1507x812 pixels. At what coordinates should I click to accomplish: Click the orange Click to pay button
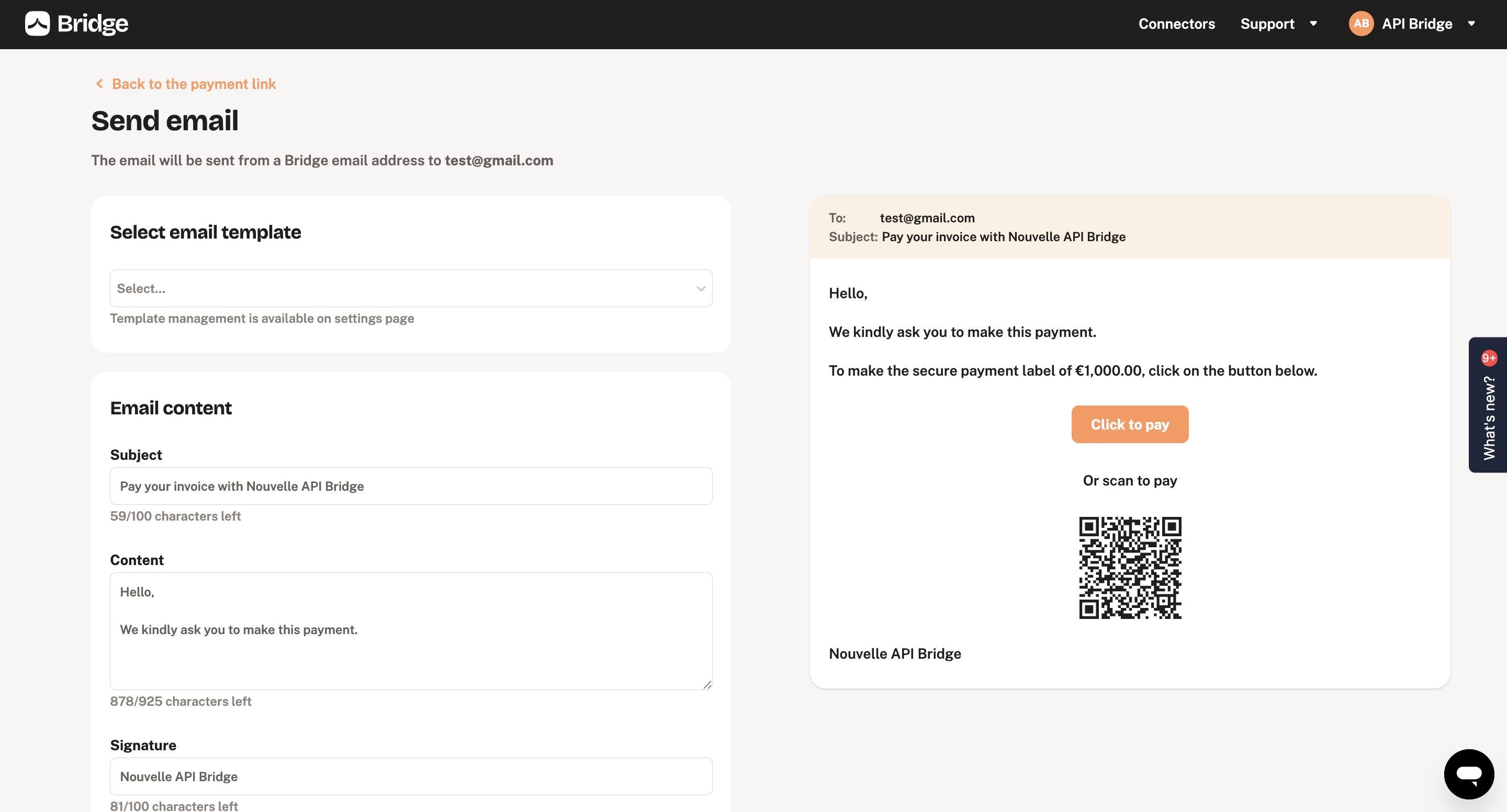(x=1130, y=424)
